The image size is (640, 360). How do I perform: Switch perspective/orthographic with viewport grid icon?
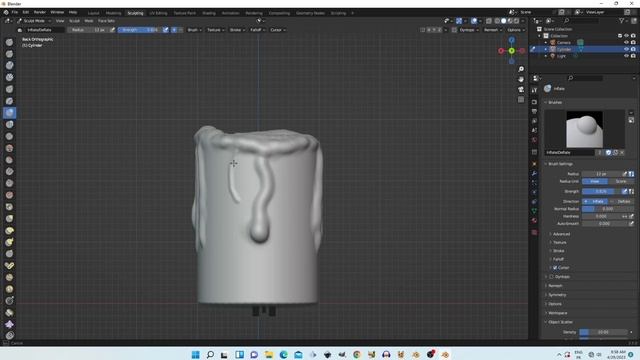pyautogui.click(x=521, y=100)
